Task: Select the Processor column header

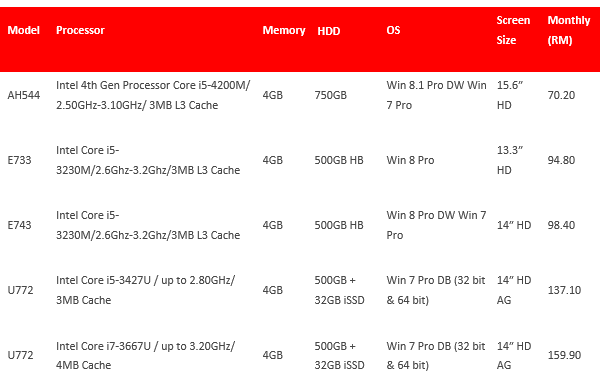Action: tap(80, 30)
